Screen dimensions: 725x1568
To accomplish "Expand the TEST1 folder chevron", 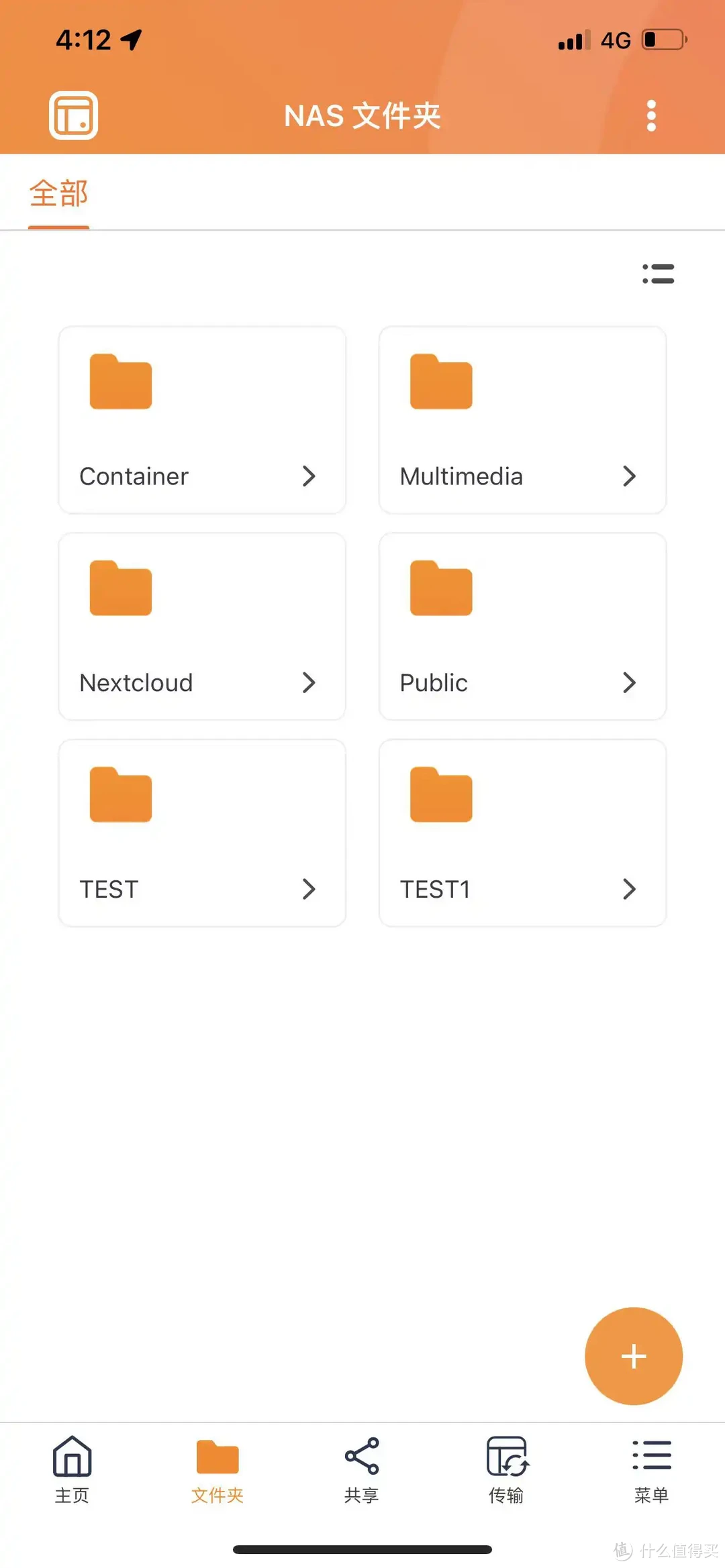I will [x=629, y=889].
